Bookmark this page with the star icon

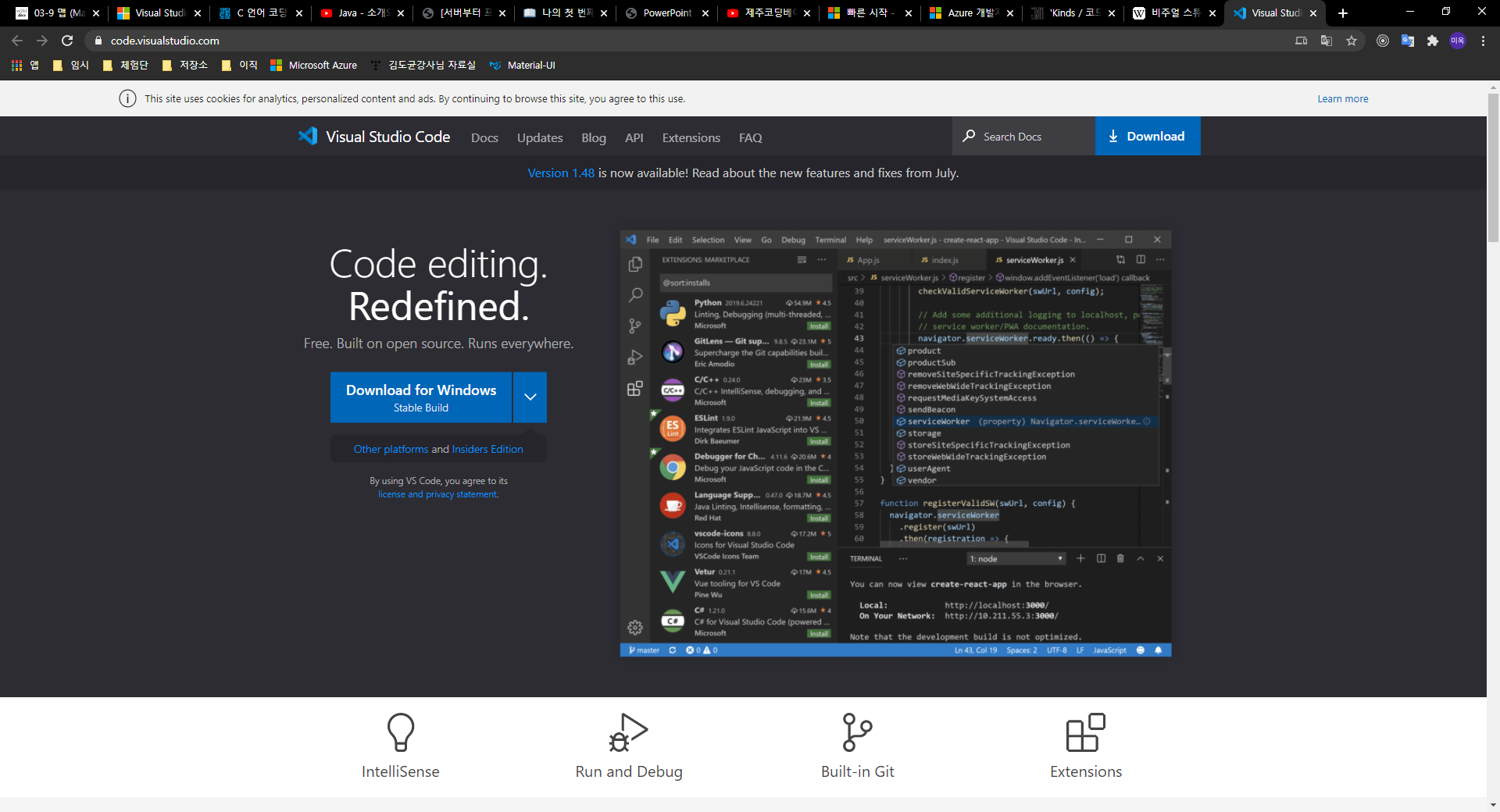click(x=1352, y=41)
